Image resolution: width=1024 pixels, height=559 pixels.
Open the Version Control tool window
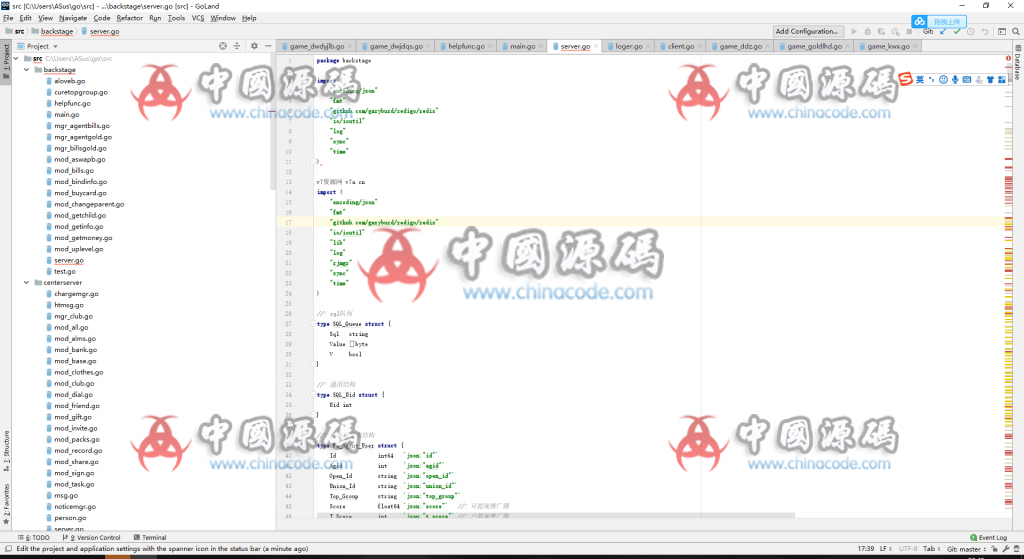[91, 537]
